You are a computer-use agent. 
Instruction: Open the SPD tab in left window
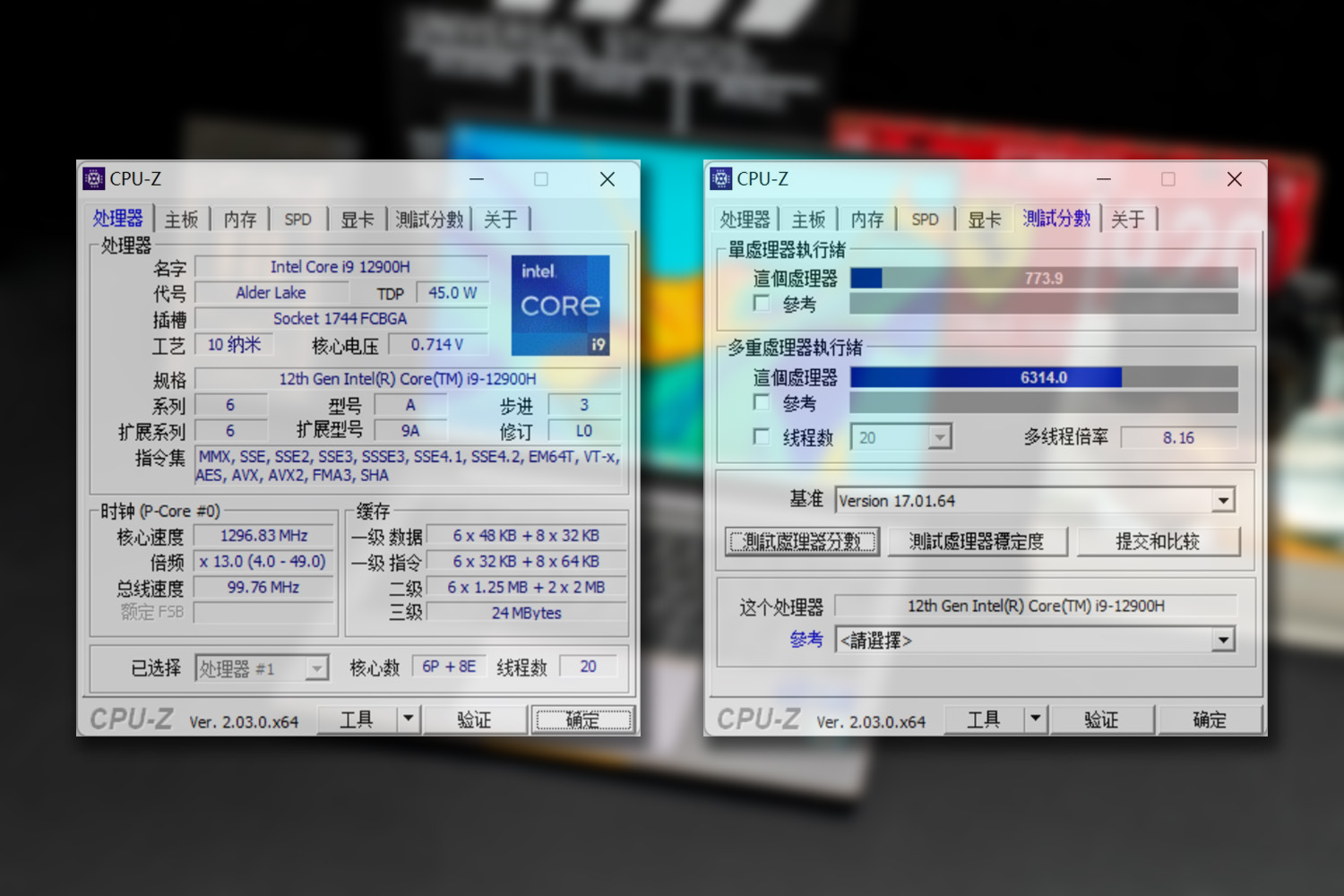tap(297, 218)
